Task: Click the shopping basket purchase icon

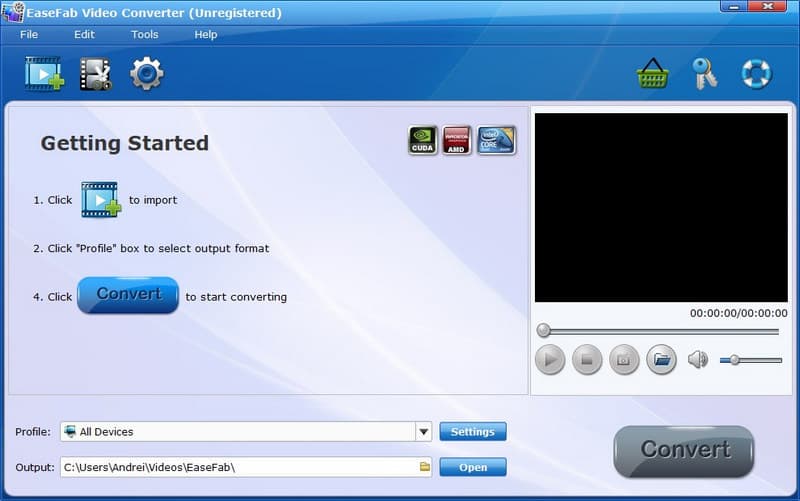Action: [x=652, y=74]
